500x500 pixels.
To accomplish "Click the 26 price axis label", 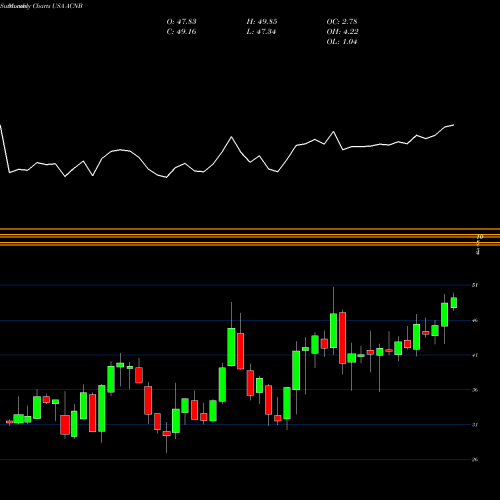I will point(475,459).
